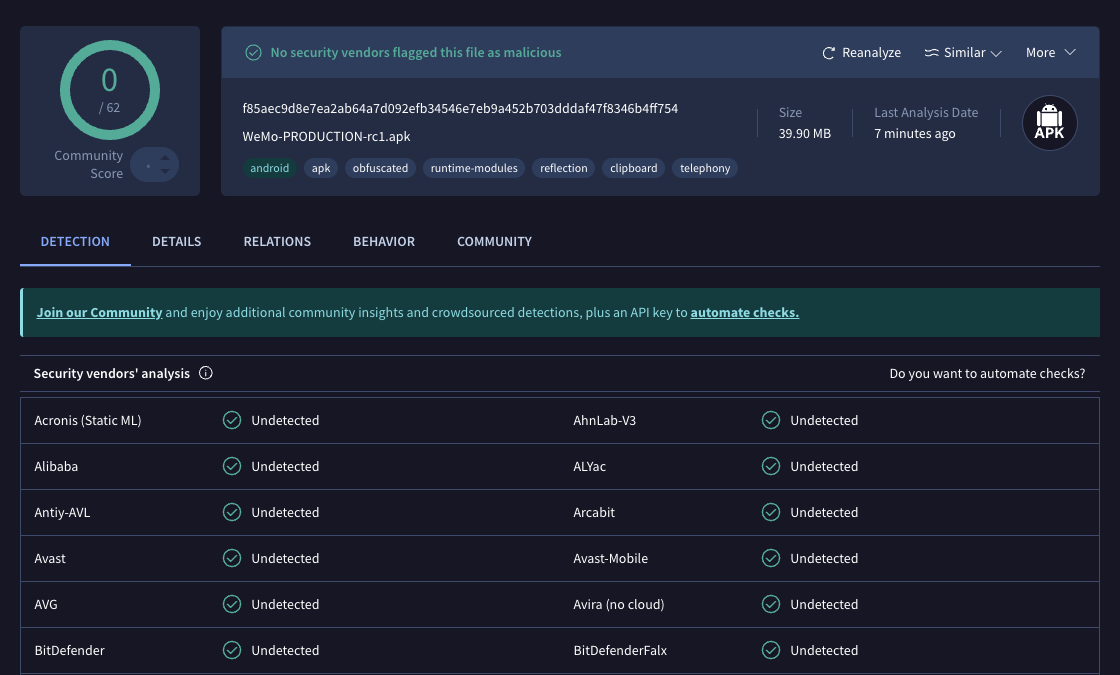The height and width of the screenshot is (675, 1120).
Task: Click the Android APK file type icon
Action: pyautogui.click(x=1049, y=123)
